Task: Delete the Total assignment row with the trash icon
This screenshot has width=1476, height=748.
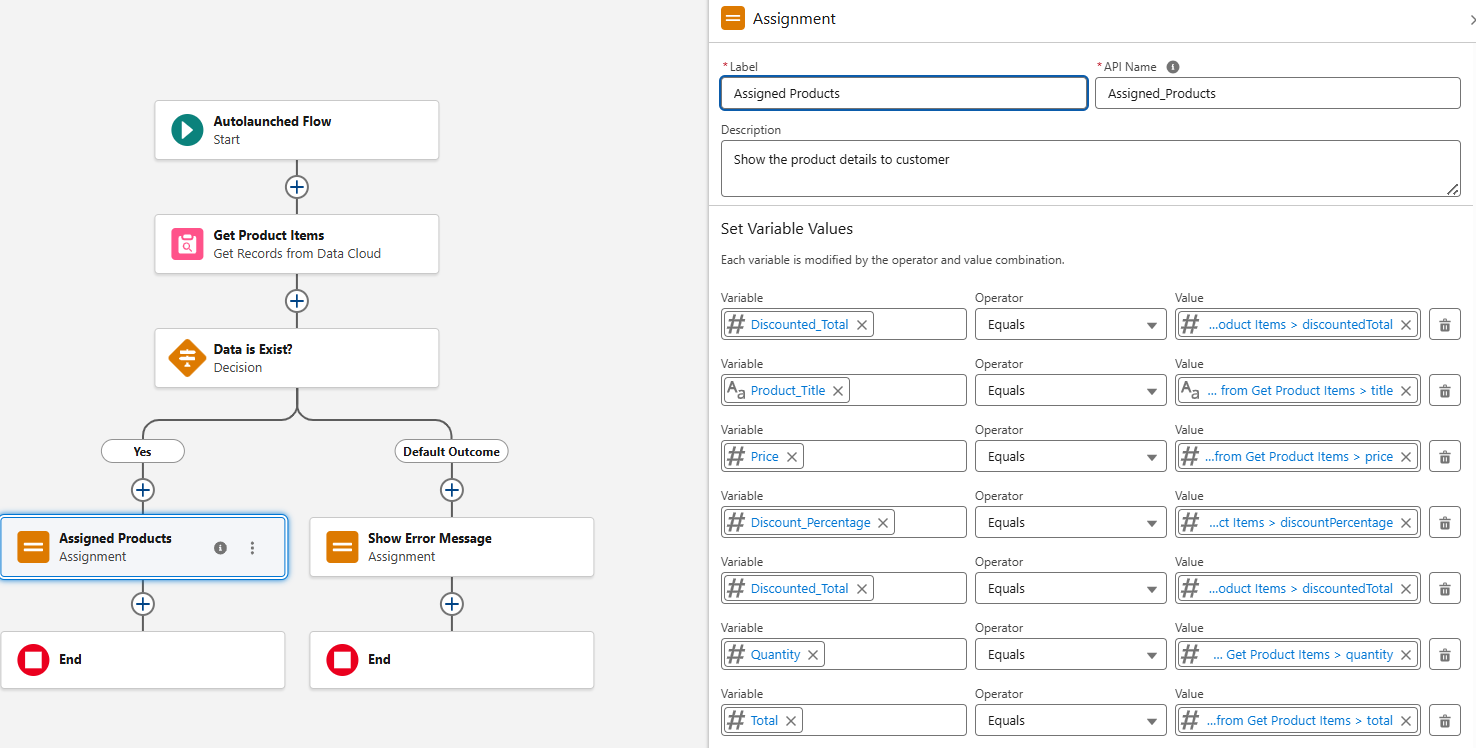Action: coord(1444,720)
